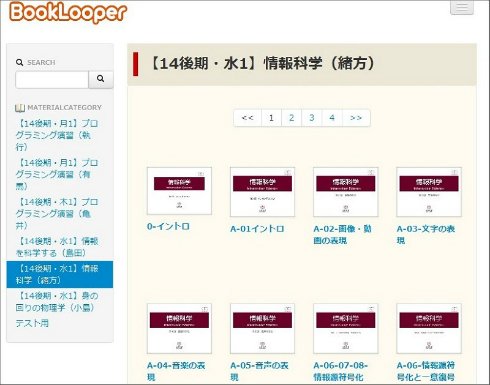Open the A-03-文字の表現 title link

click(x=426, y=234)
